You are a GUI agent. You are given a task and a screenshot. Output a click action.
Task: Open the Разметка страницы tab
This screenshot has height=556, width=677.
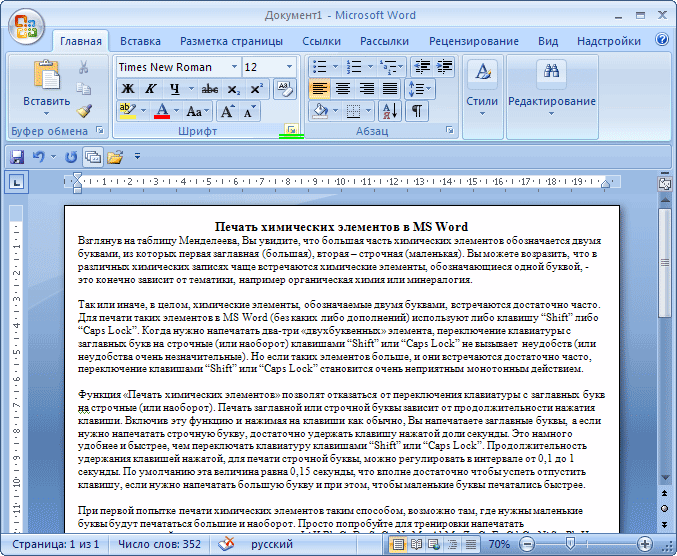pos(230,41)
